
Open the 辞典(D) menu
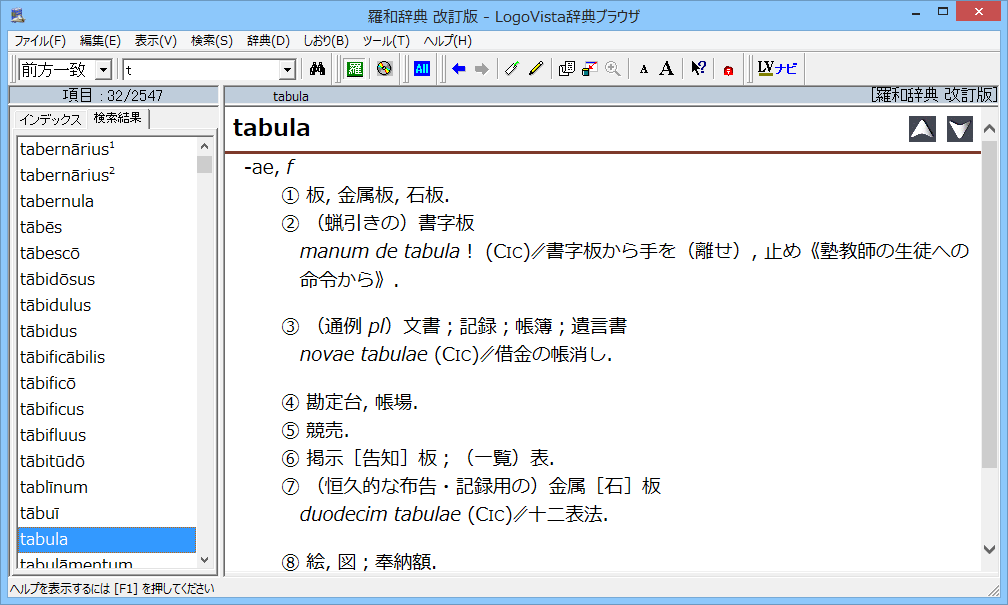[268, 41]
